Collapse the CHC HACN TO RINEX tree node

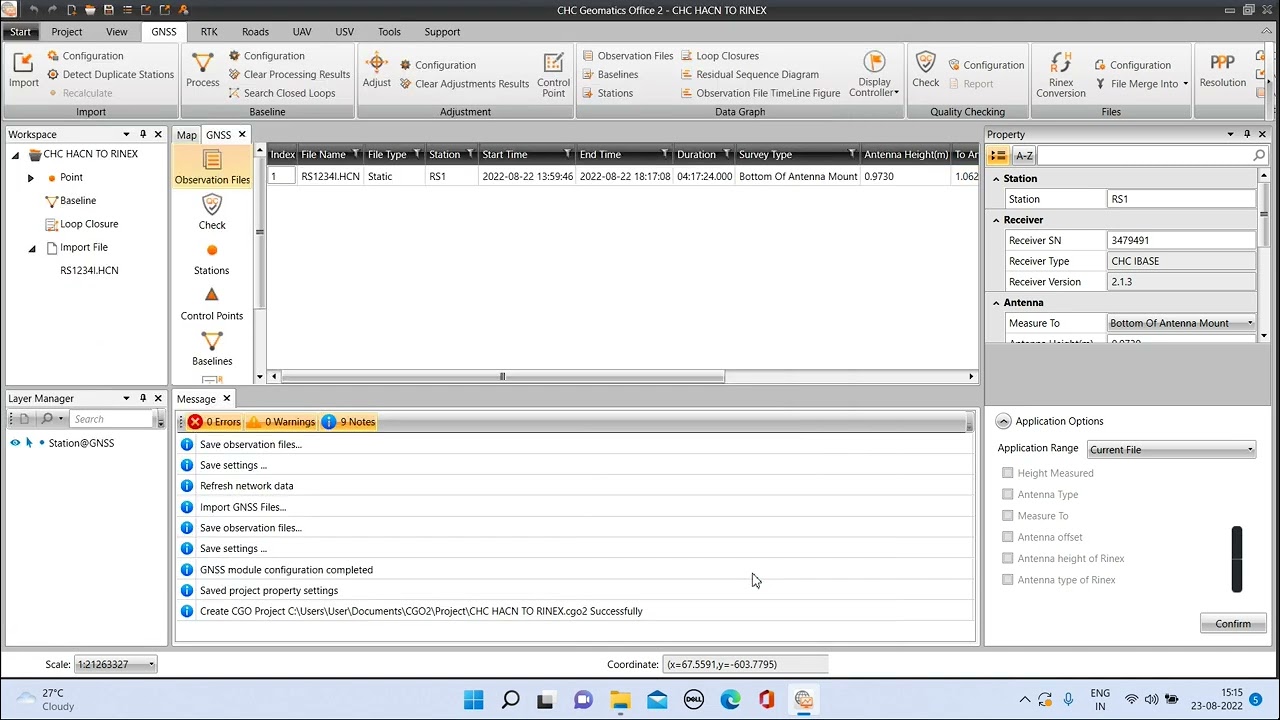pyautogui.click(x=15, y=155)
